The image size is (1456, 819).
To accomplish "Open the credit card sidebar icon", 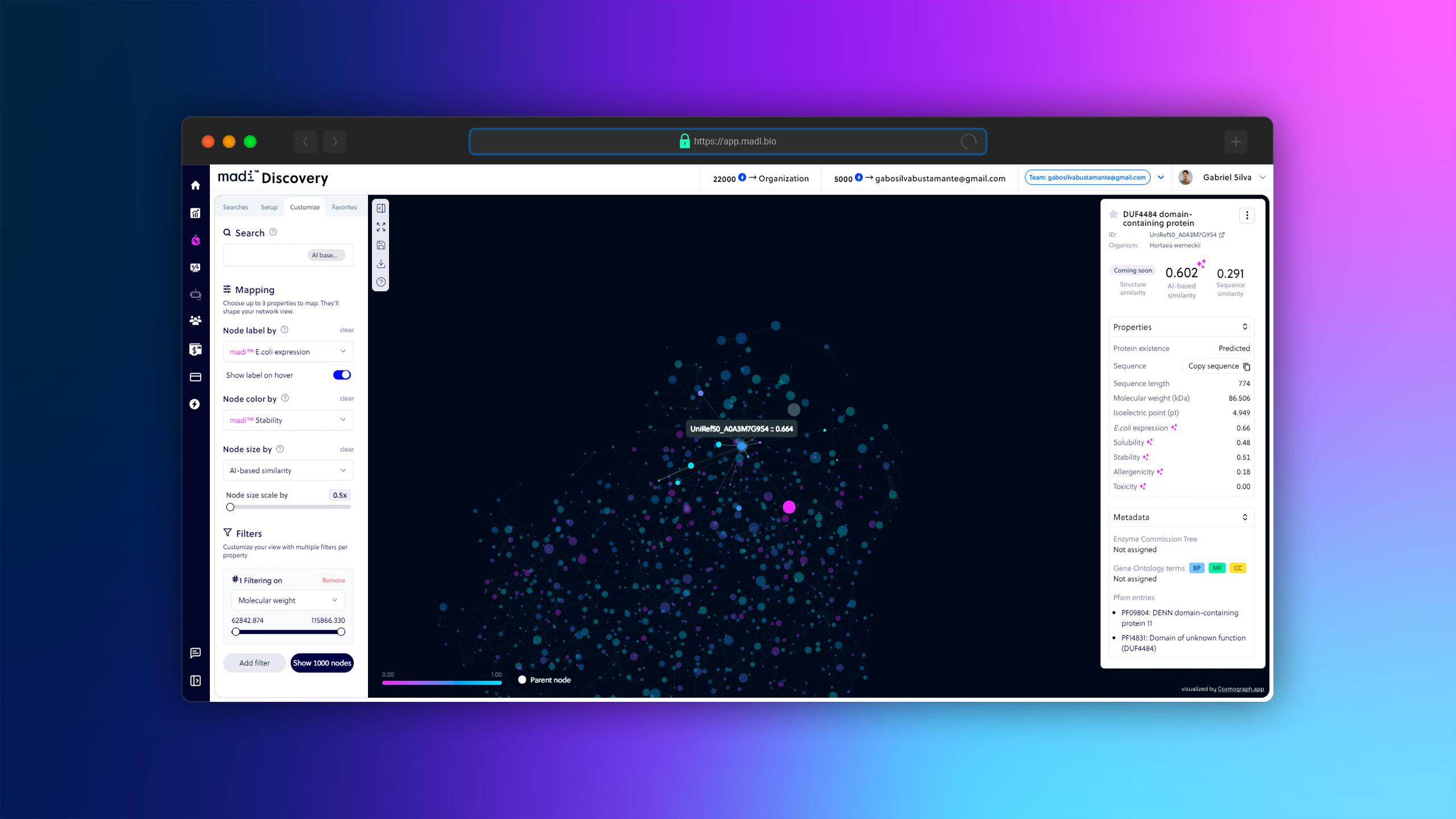I will (195, 377).
